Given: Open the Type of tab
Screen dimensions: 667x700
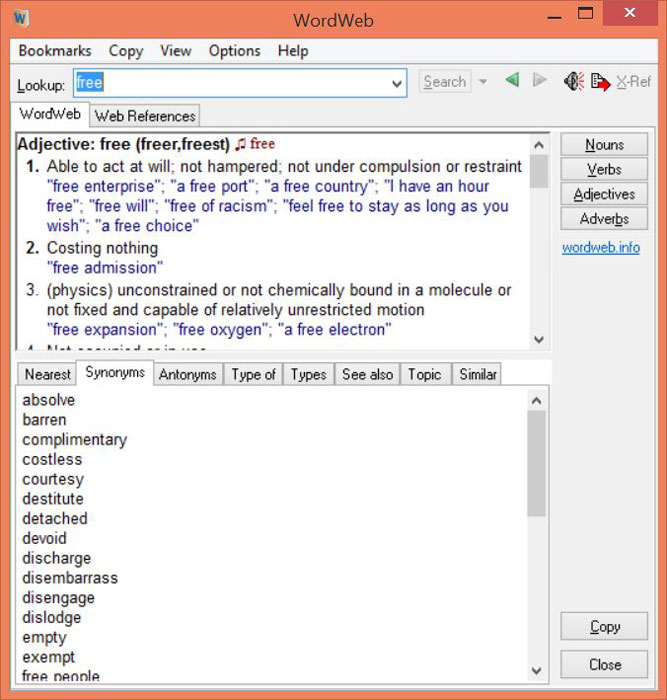Looking at the screenshot, I should (x=253, y=374).
